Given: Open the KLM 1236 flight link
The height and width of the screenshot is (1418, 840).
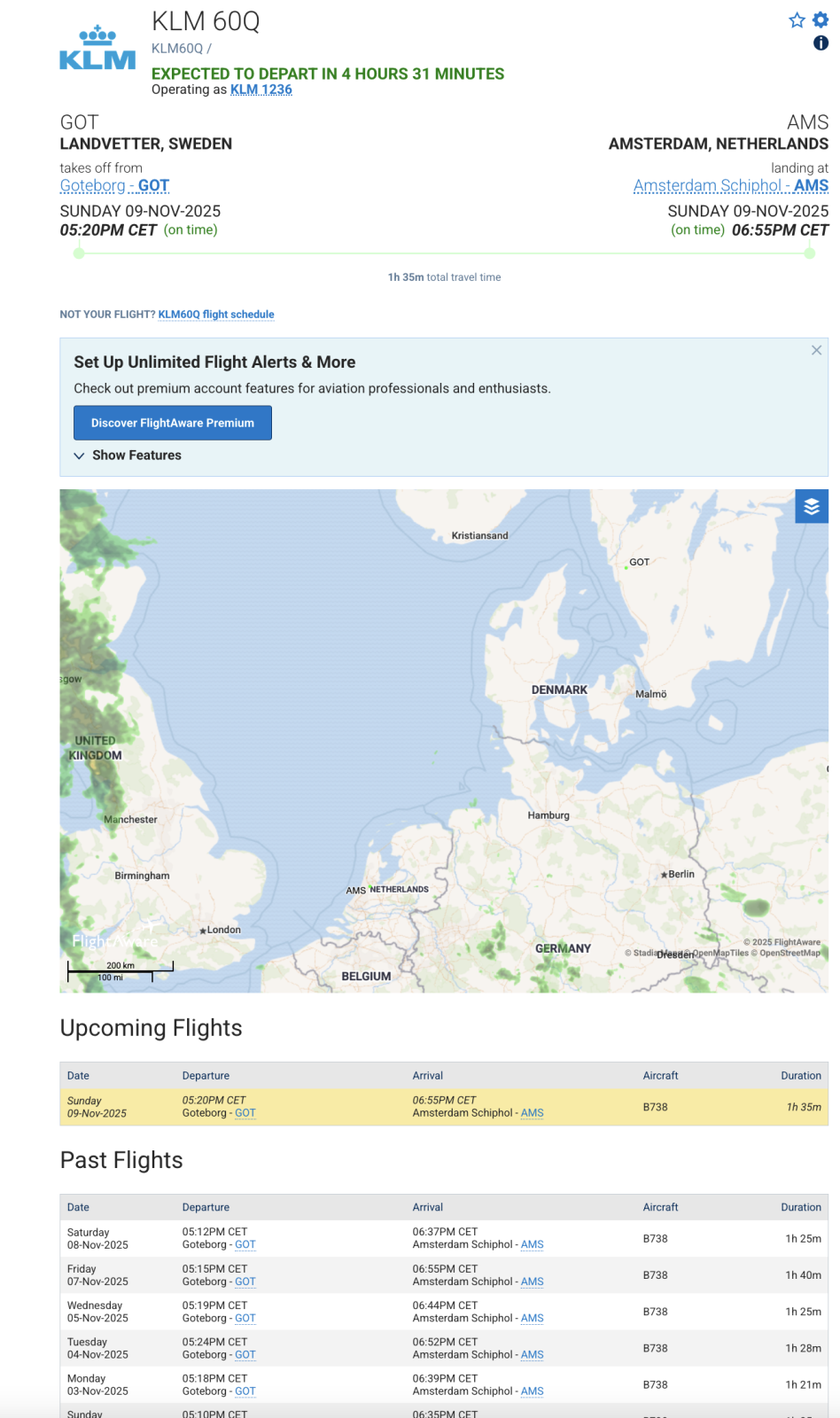Looking at the screenshot, I should pos(261,90).
